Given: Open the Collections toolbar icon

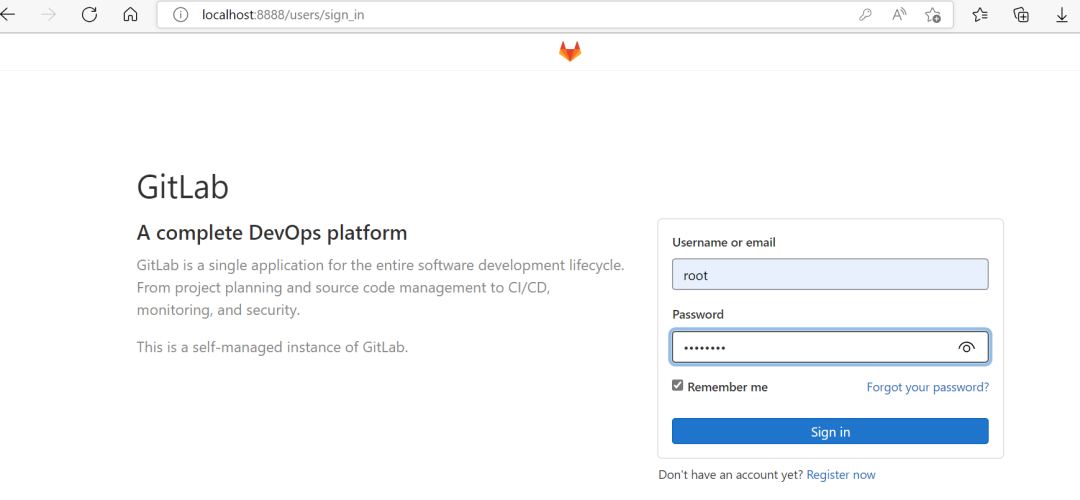Looking at the screenshot, I should coord(1021,15).
